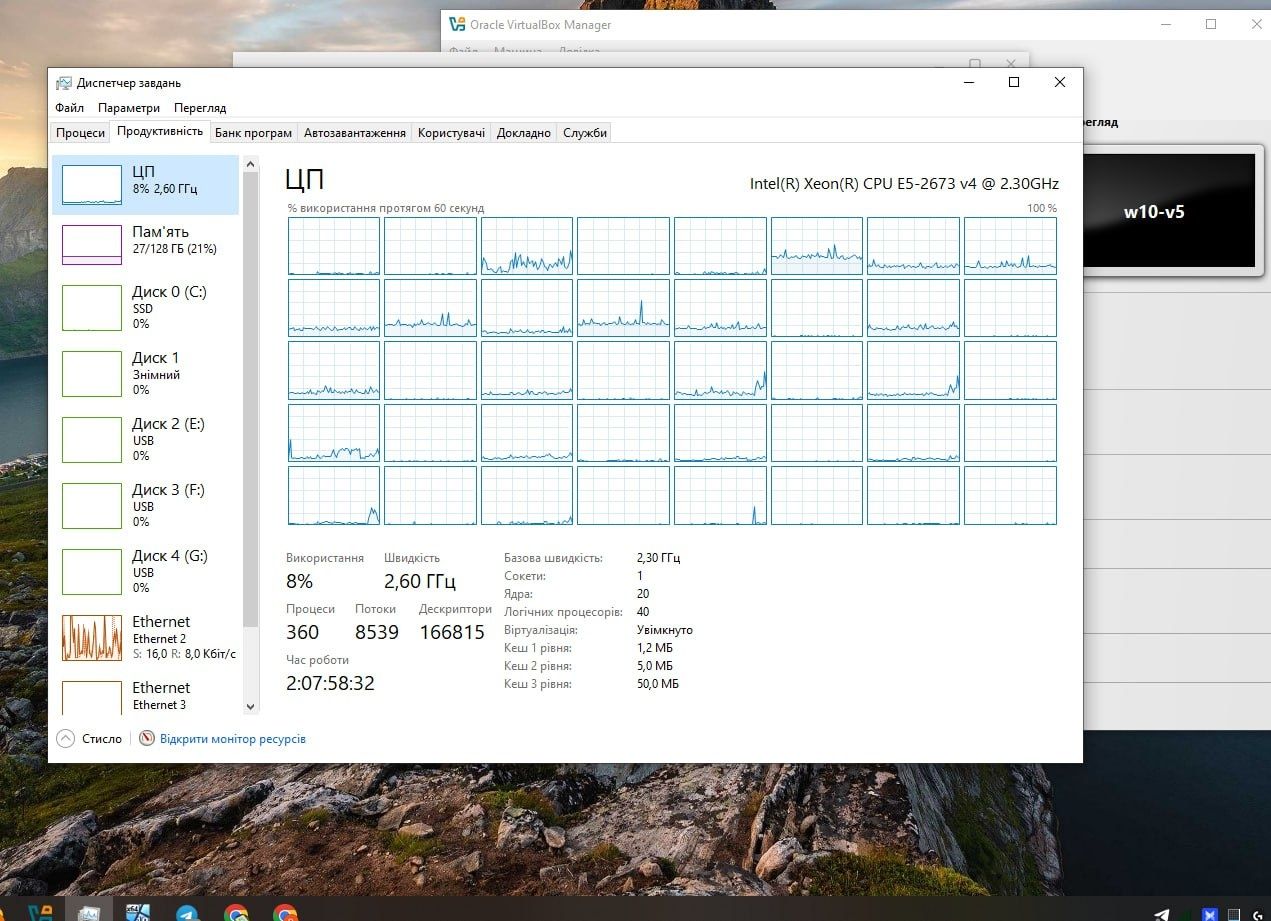Click the sidebar scrollbar down arrow
This screenshot has height=921, width=1271.
point(250,706)
